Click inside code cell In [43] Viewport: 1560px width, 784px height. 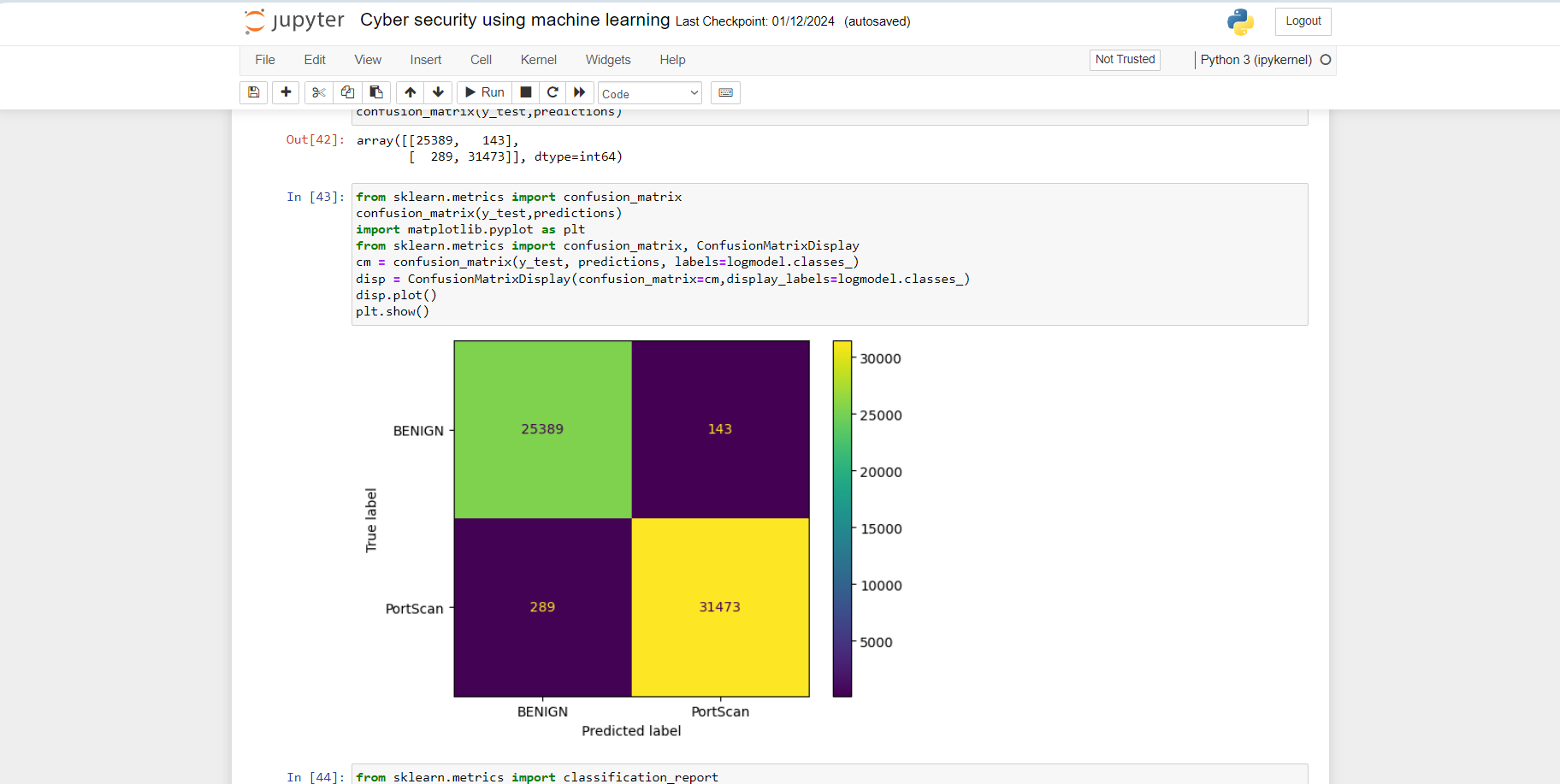coord(830,254)
